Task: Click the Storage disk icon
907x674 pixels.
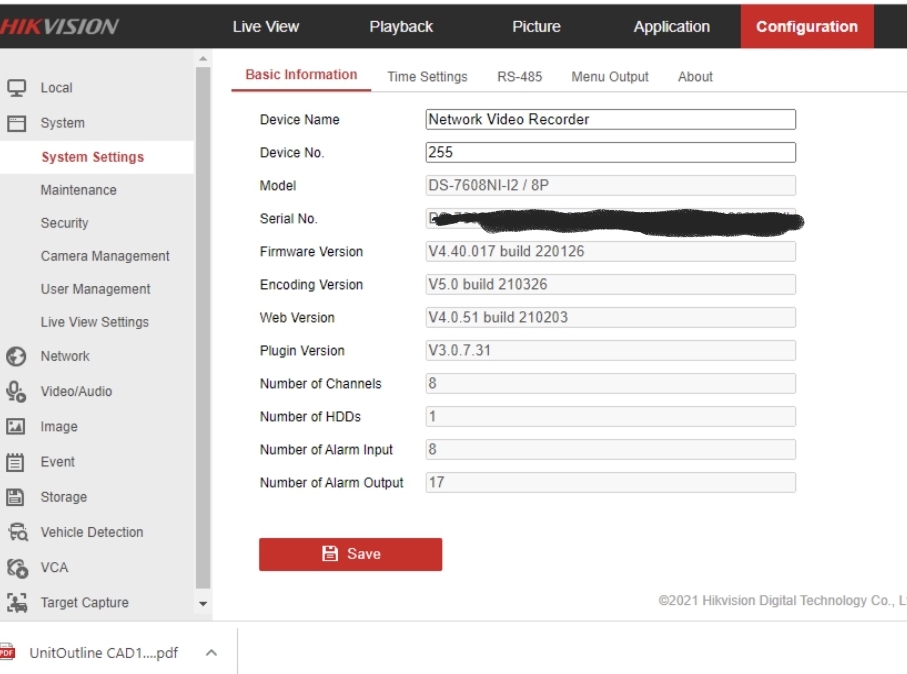Action: (16, 497)
